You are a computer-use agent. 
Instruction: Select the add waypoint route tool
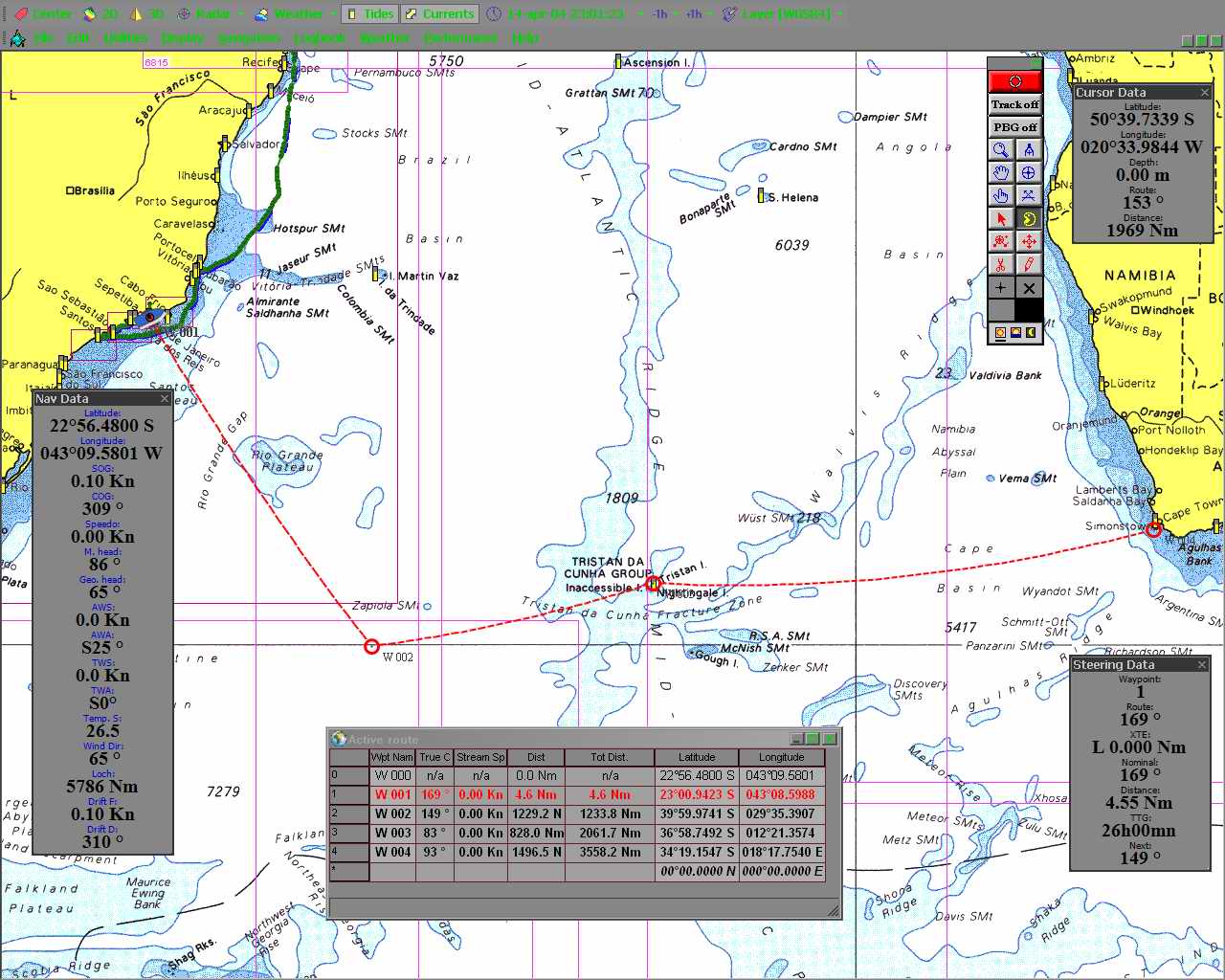pyautogui.click(x=1001, y=241)
